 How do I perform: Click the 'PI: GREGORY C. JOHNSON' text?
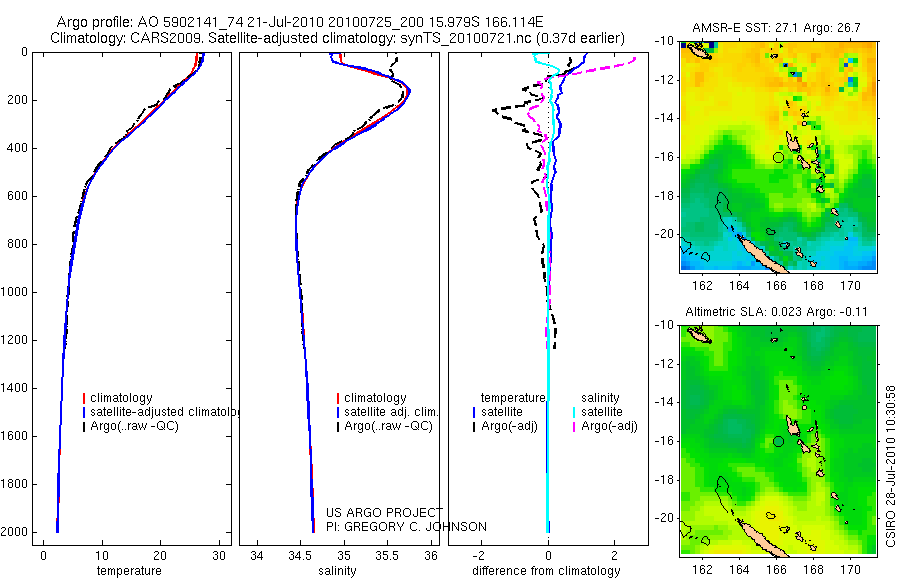point(406,527)
